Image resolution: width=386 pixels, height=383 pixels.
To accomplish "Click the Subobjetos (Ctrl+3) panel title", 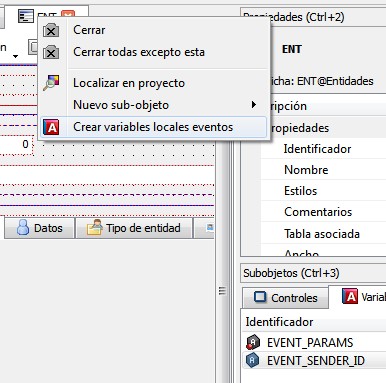I will point(291,273).
